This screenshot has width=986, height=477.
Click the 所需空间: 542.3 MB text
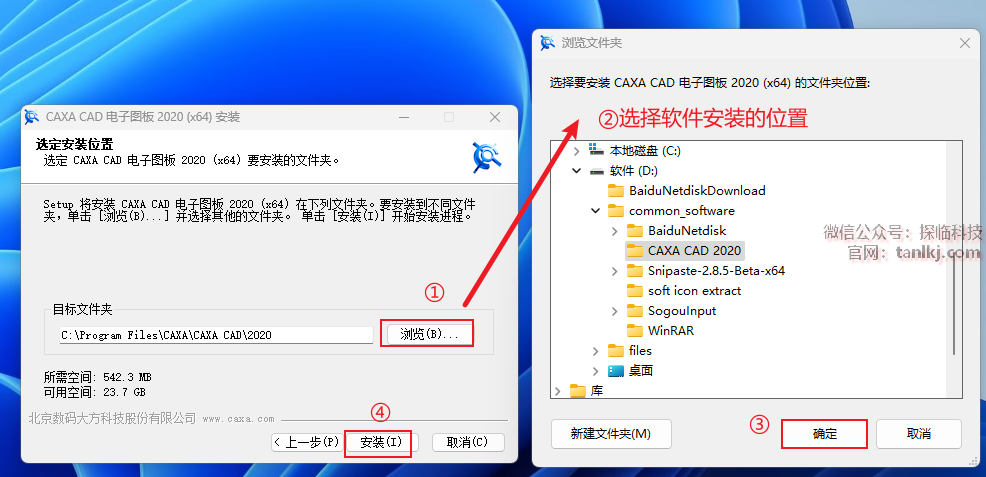[x=97, y=378]
